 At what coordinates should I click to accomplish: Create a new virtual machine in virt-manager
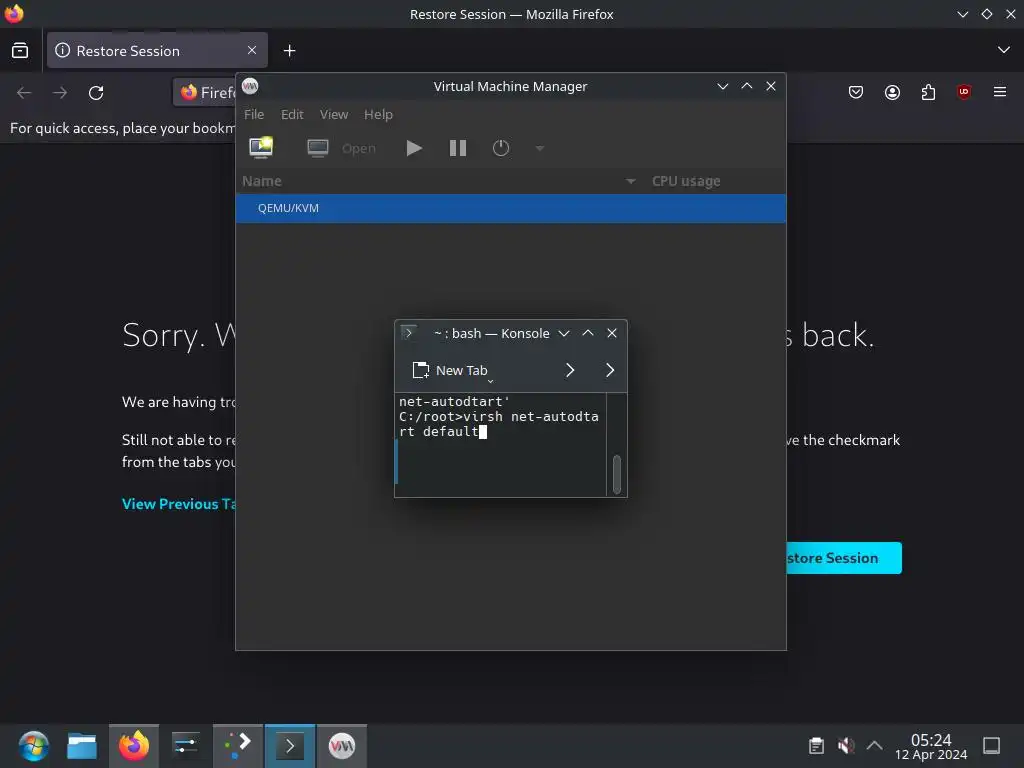coord(261,148)
